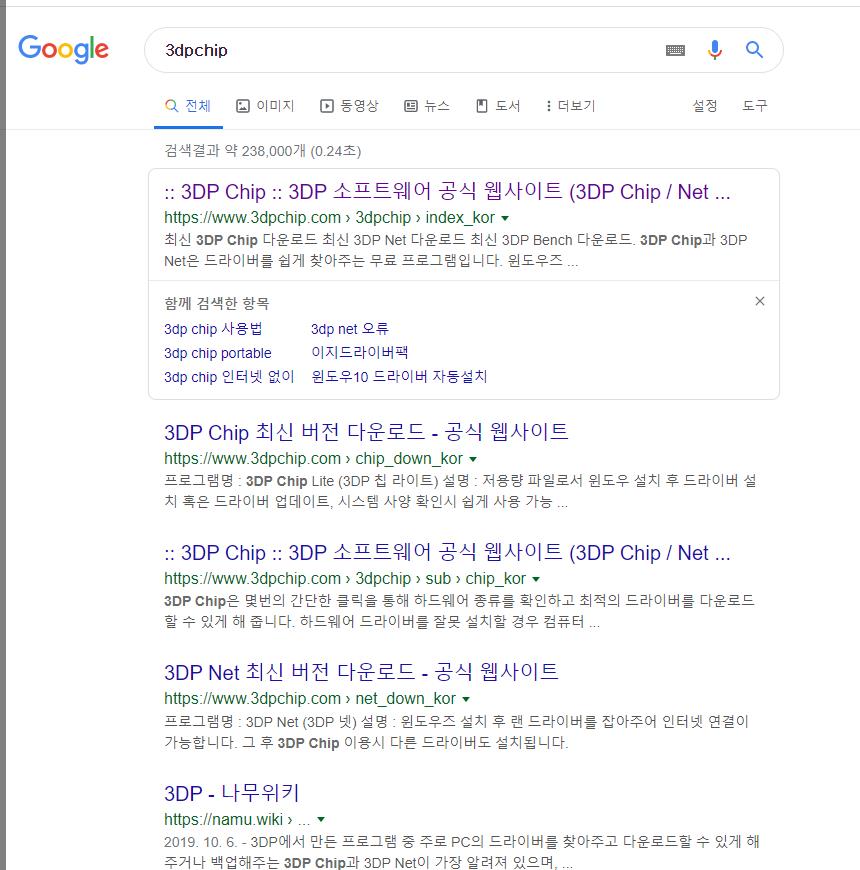
Task: Click the image icon beside 이미지 tab
Action: pos(243,106)
